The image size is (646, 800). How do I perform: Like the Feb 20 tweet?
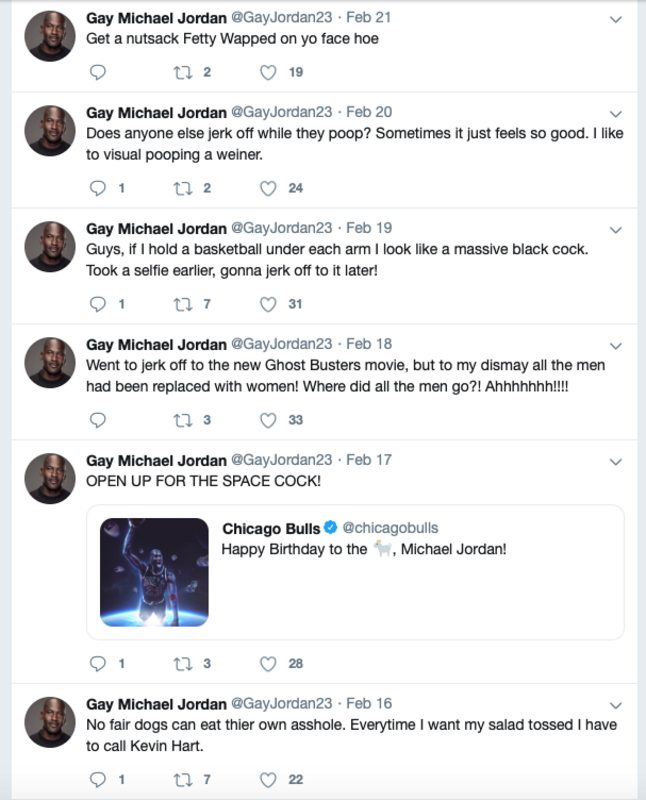pos(268,188)
